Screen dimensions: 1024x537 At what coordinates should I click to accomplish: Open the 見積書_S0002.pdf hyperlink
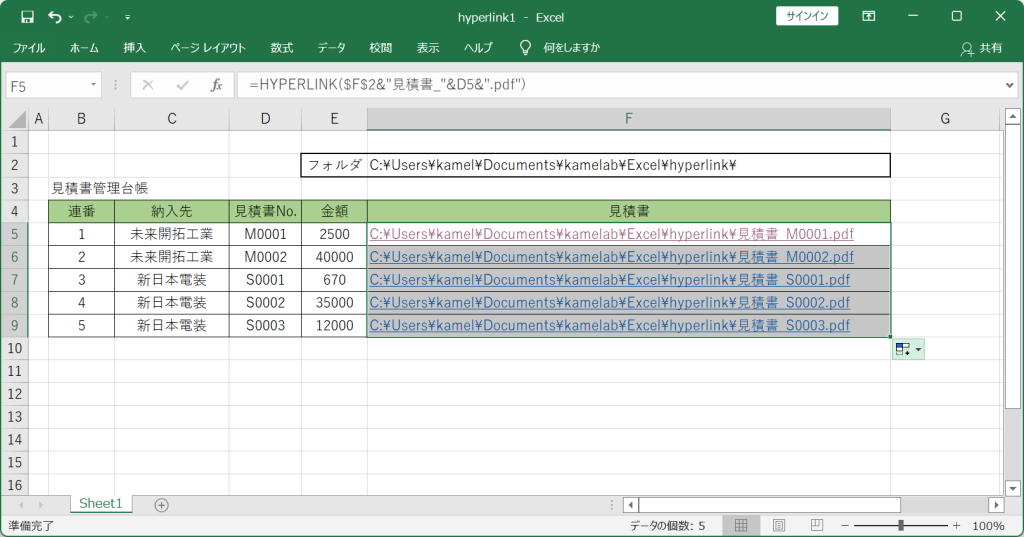tap(609, 302)
